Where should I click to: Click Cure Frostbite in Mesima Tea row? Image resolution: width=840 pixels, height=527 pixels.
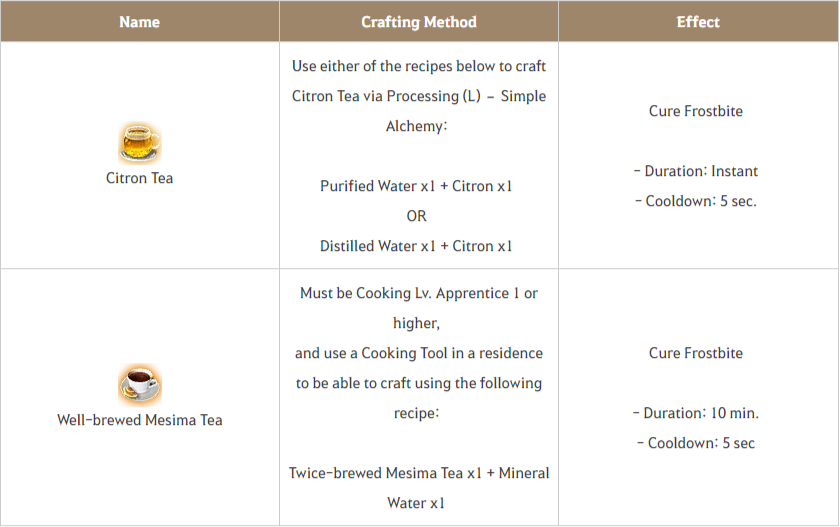point(696,353)
